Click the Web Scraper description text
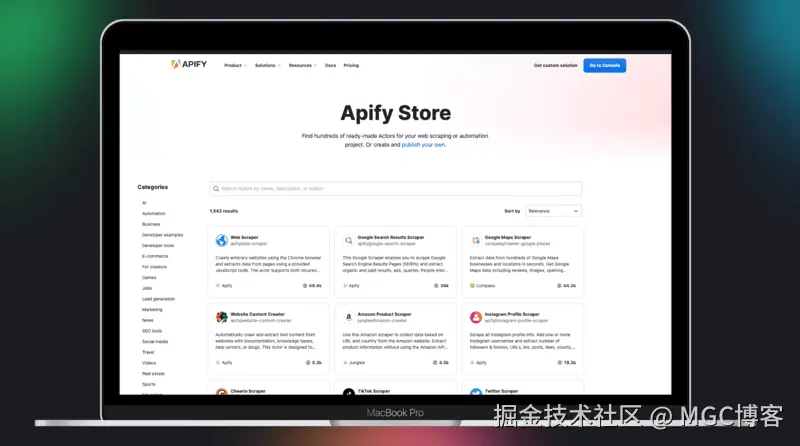This screenshot has width=800, height=446. [x=268, y=264]
